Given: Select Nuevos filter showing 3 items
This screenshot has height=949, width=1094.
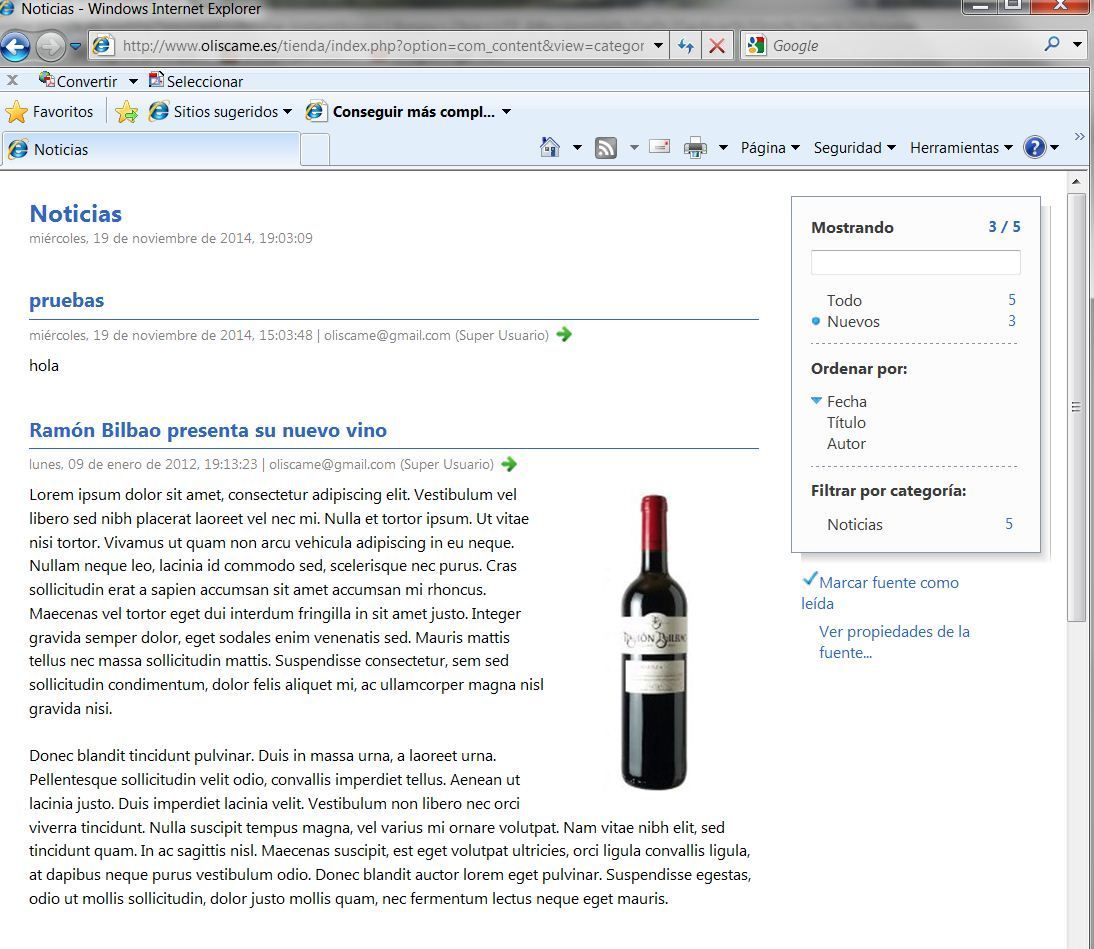Looking at the screenshot, I should (x=914, y=322).
